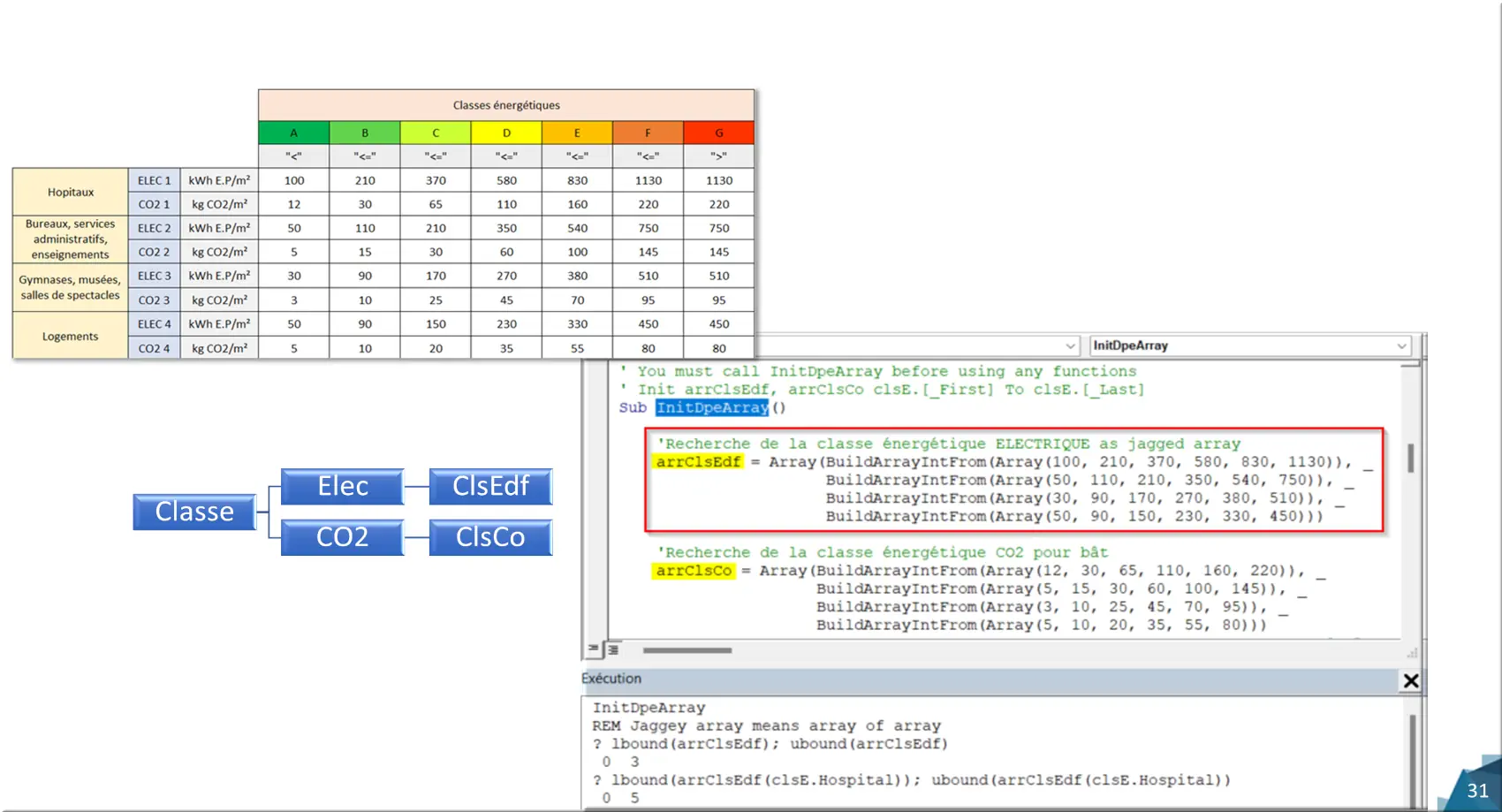Select the Gymnases, musées, salles de spectacles label
Image resolution: width=1502 pixels, height=812 pixels.
click(x=71, y=287)
